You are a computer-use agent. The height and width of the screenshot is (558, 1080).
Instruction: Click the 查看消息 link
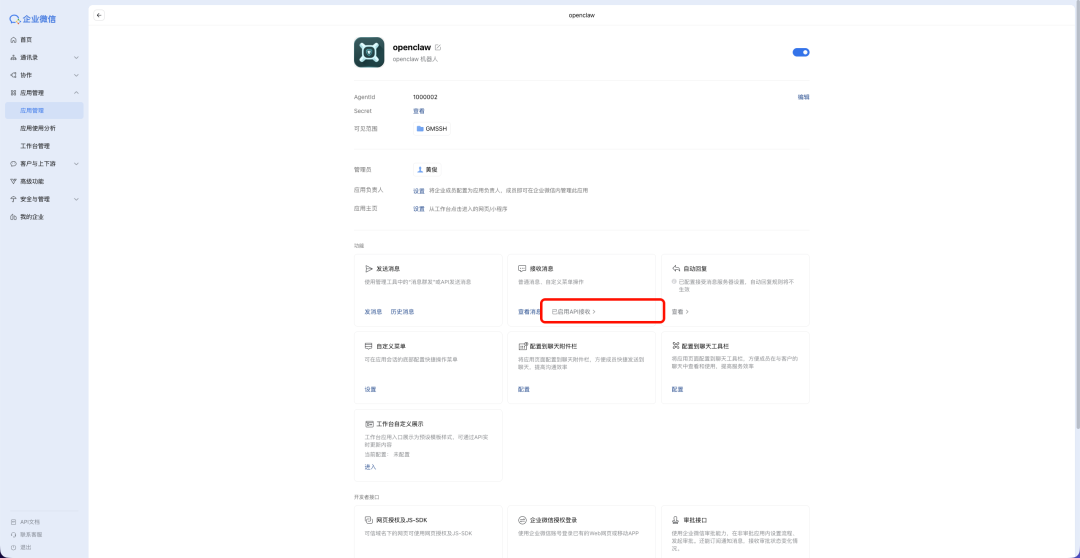coord(530,311)
